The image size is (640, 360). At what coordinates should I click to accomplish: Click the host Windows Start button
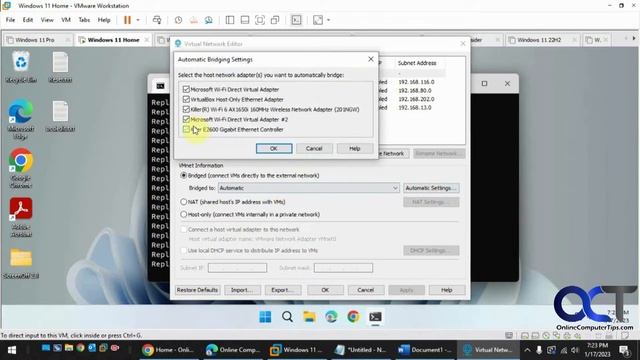12,350
